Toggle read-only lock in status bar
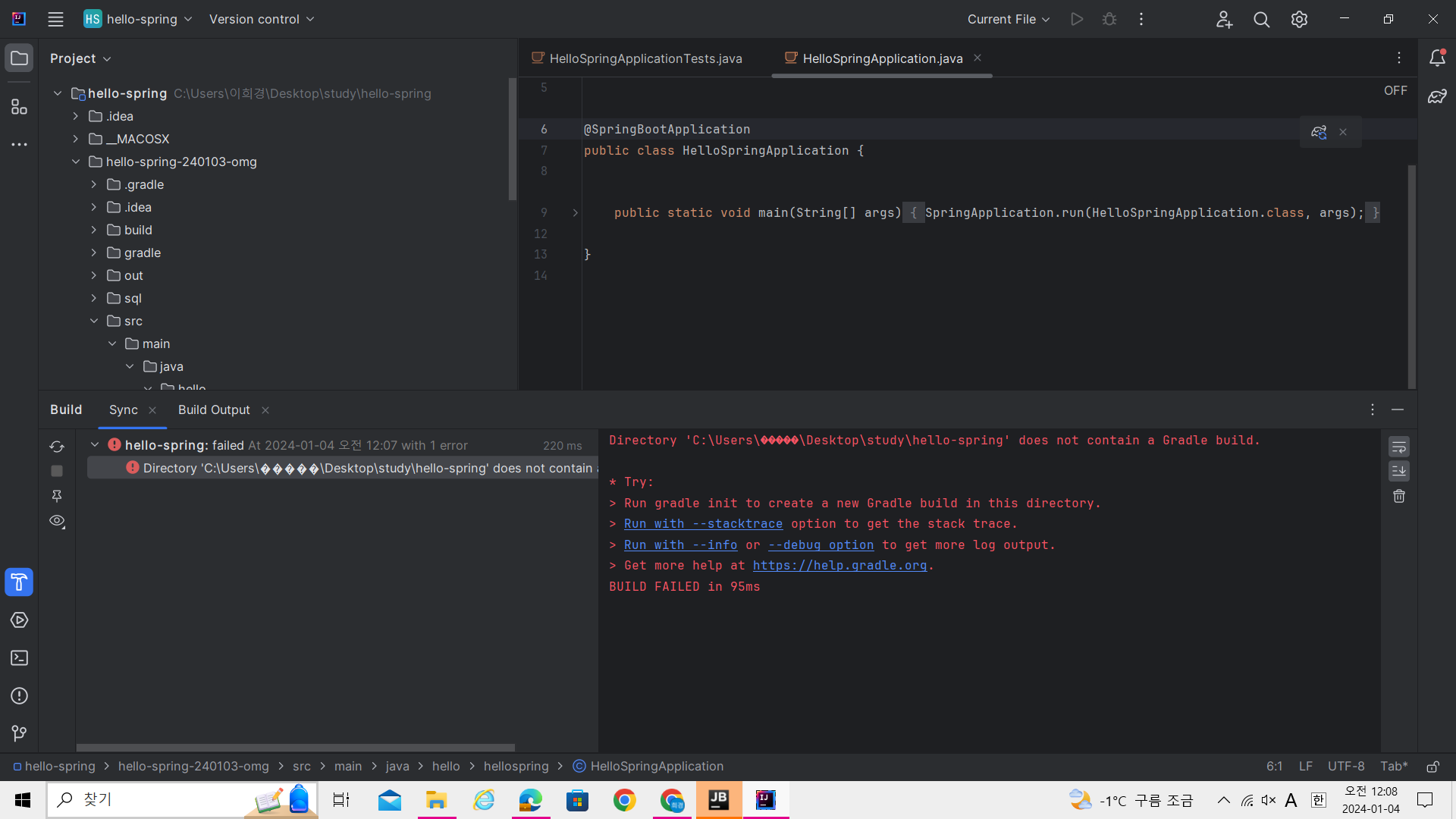 click(x=1433, y=767)
